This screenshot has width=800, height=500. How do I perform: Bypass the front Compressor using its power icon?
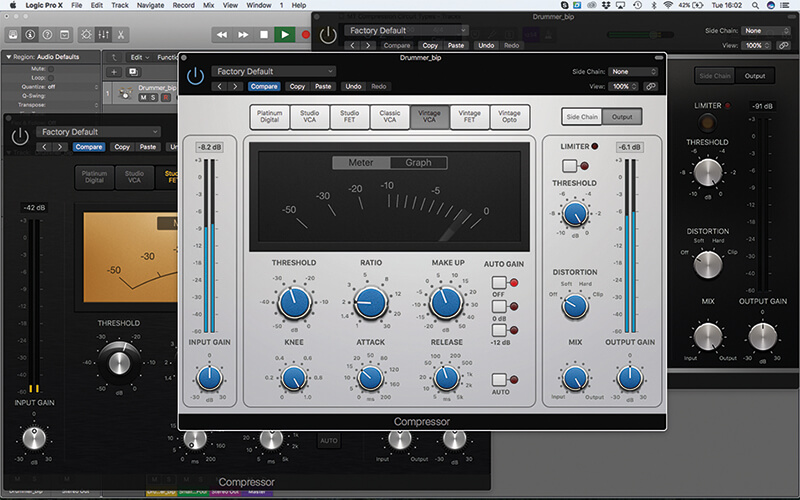(195, 77)
